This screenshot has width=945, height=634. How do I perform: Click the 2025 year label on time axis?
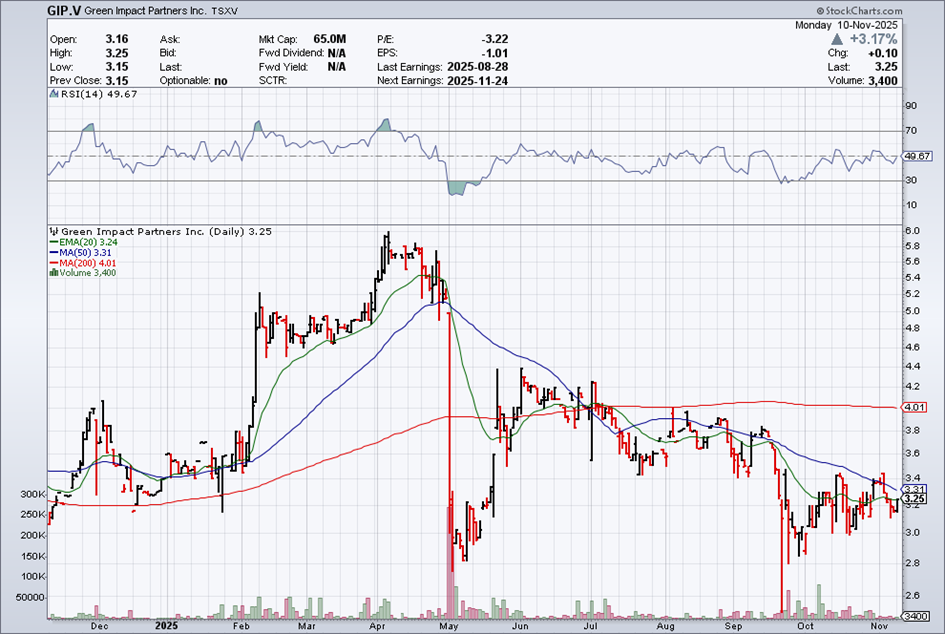167,626
